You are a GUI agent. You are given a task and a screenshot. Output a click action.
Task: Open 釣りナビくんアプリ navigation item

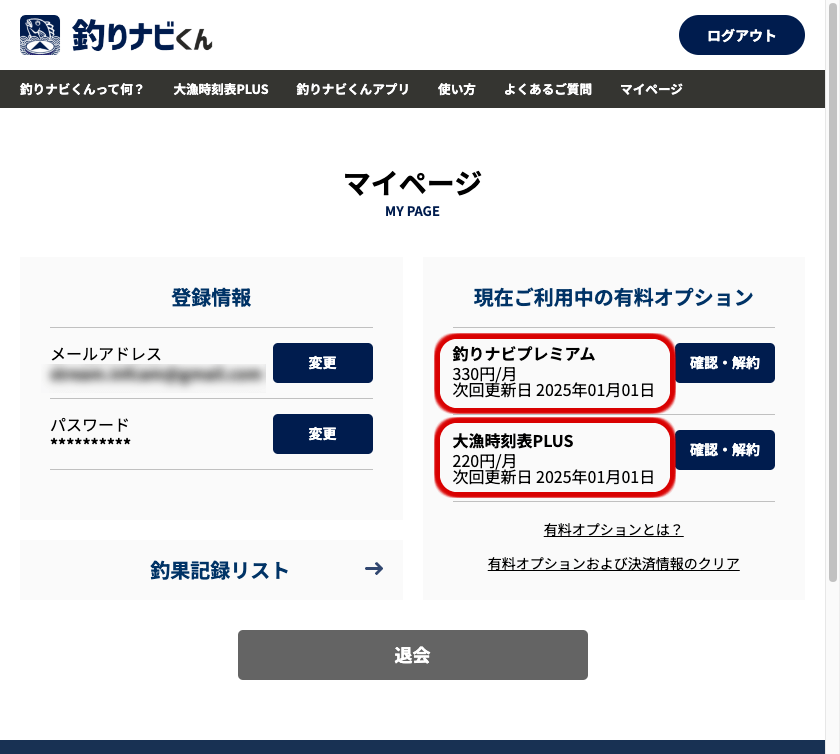click(353, 89)
